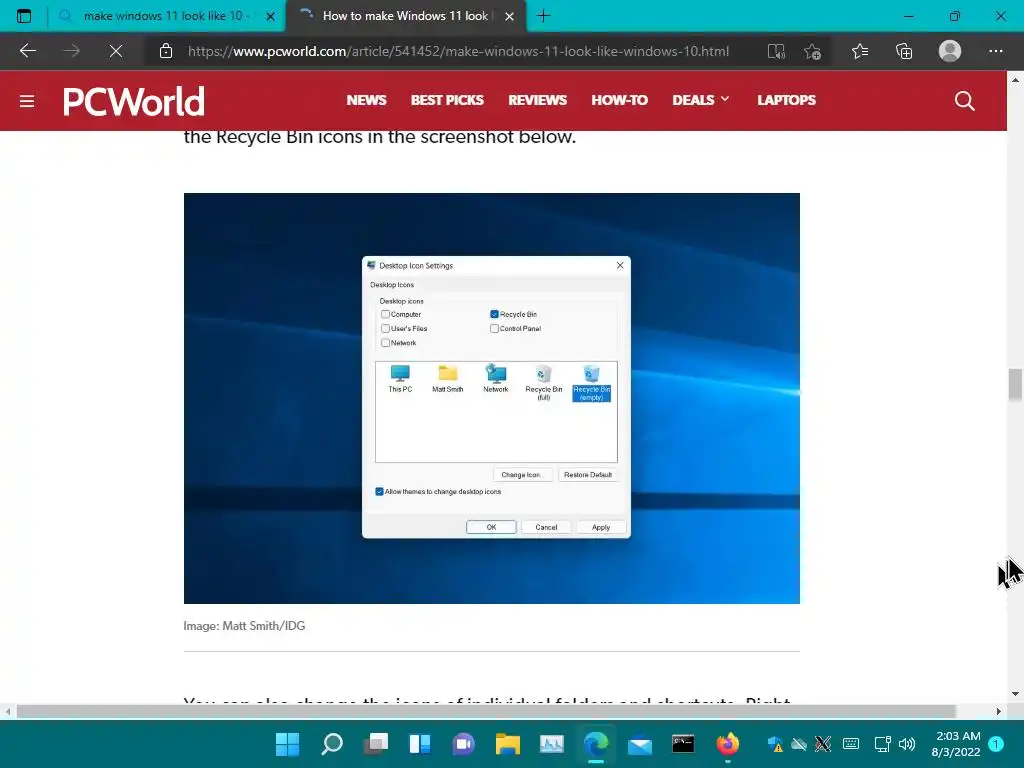The image size is (1024, 768).
Task: Click the scroll down arrow
Action: [x=1015, y=694]
